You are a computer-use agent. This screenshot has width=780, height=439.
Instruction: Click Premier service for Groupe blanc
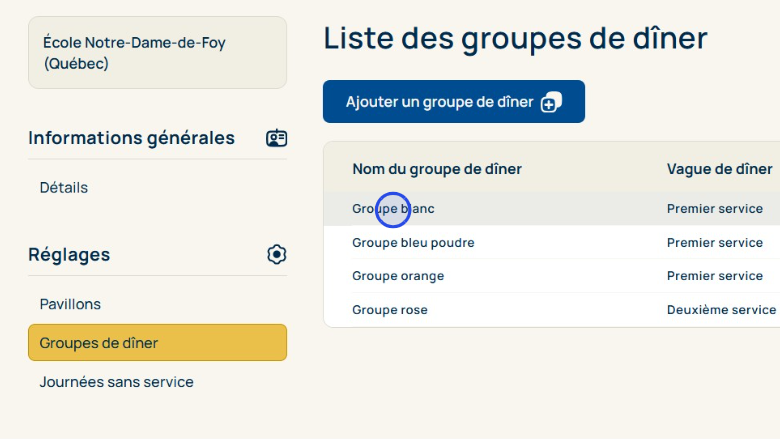[714, 209]
